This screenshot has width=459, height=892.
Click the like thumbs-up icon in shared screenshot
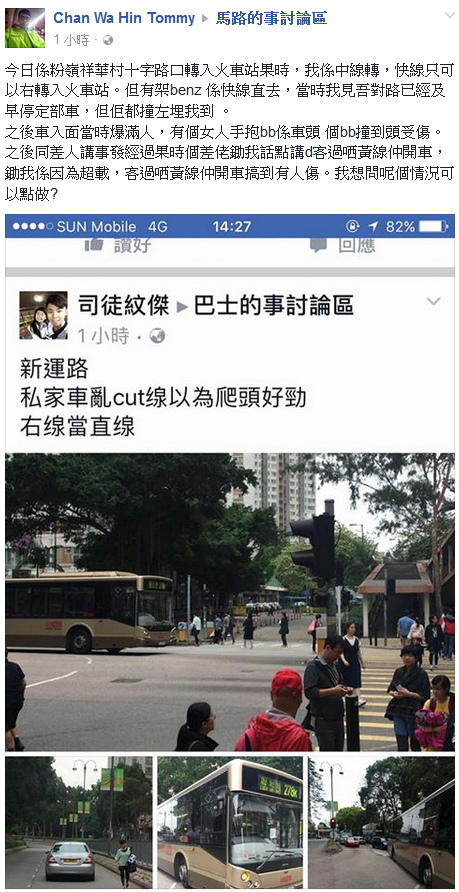(x=94, y=245)
